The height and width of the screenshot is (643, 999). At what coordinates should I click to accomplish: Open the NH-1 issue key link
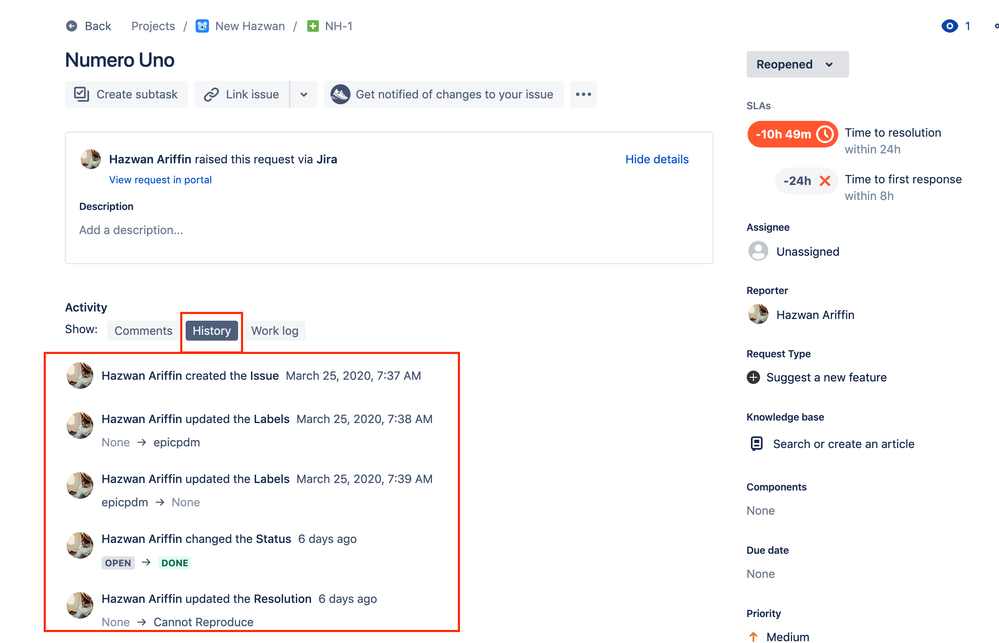point(338,26)
